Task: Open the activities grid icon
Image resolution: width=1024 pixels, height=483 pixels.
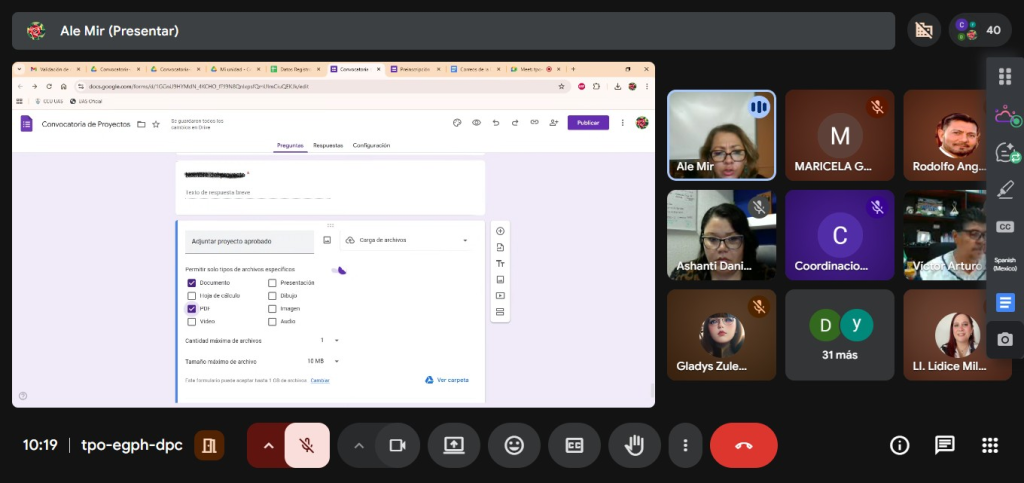Action: click(x=990, y=446)
